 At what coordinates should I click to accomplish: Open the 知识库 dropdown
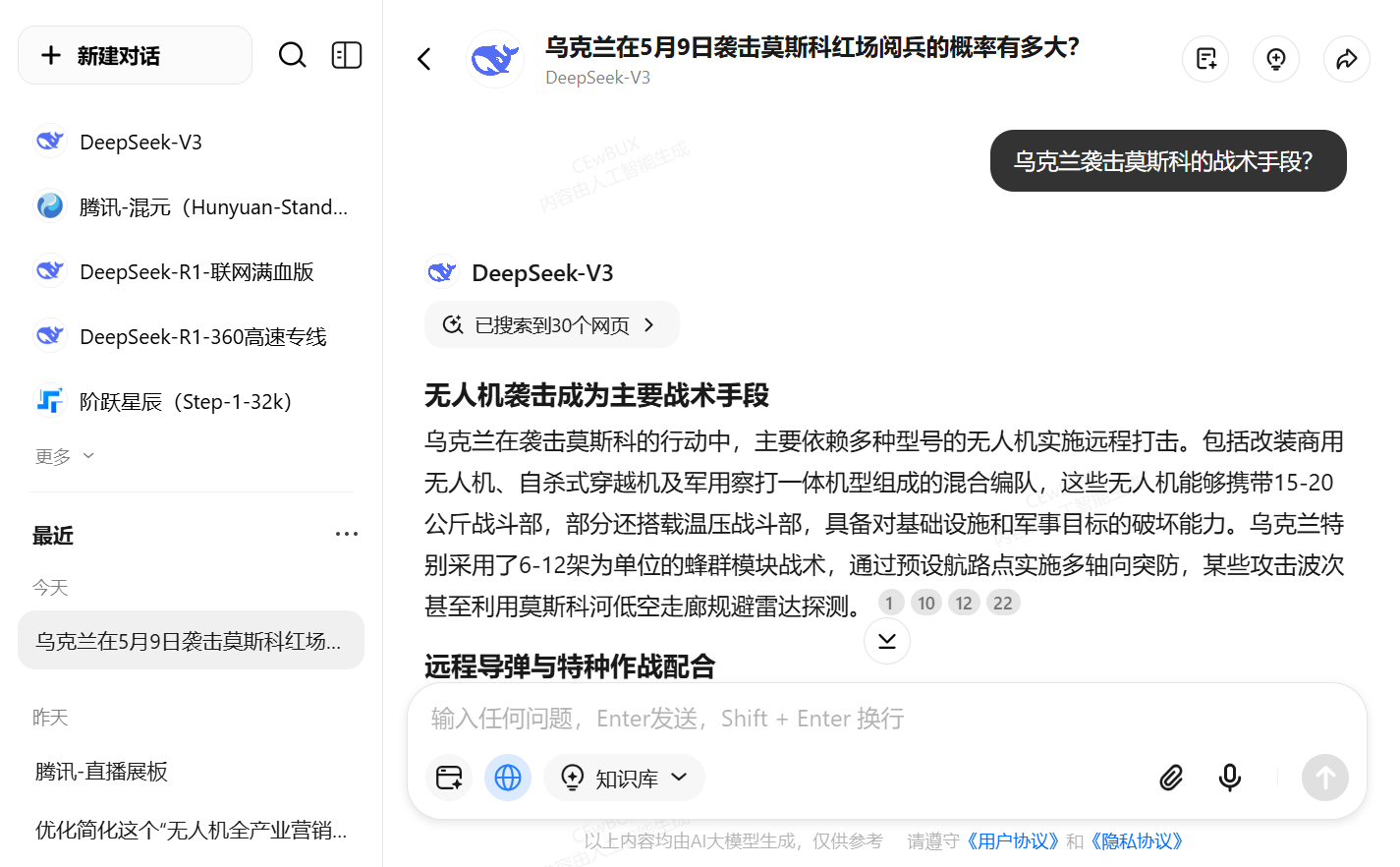click(x=625, y=778)
